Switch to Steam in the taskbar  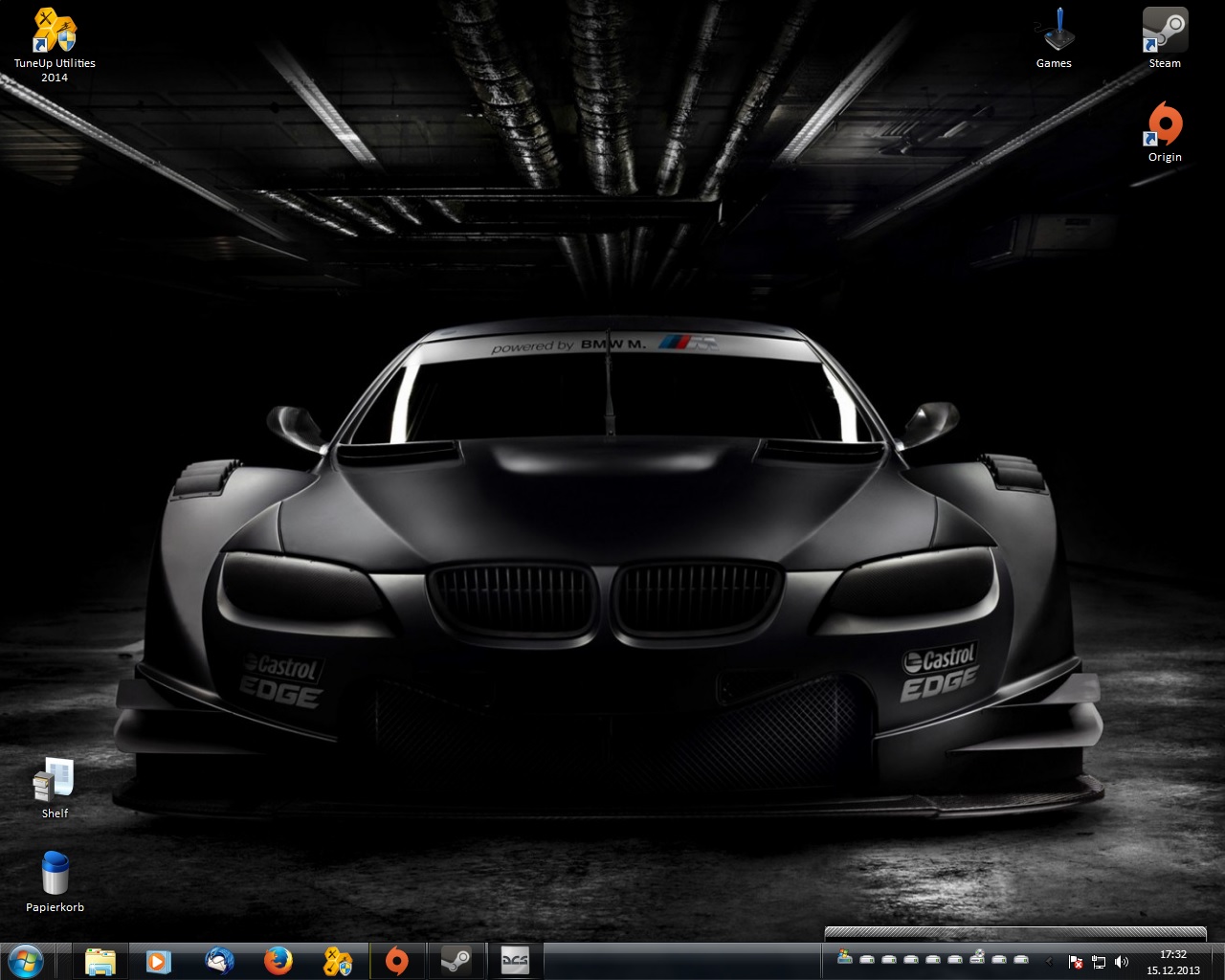457,961
